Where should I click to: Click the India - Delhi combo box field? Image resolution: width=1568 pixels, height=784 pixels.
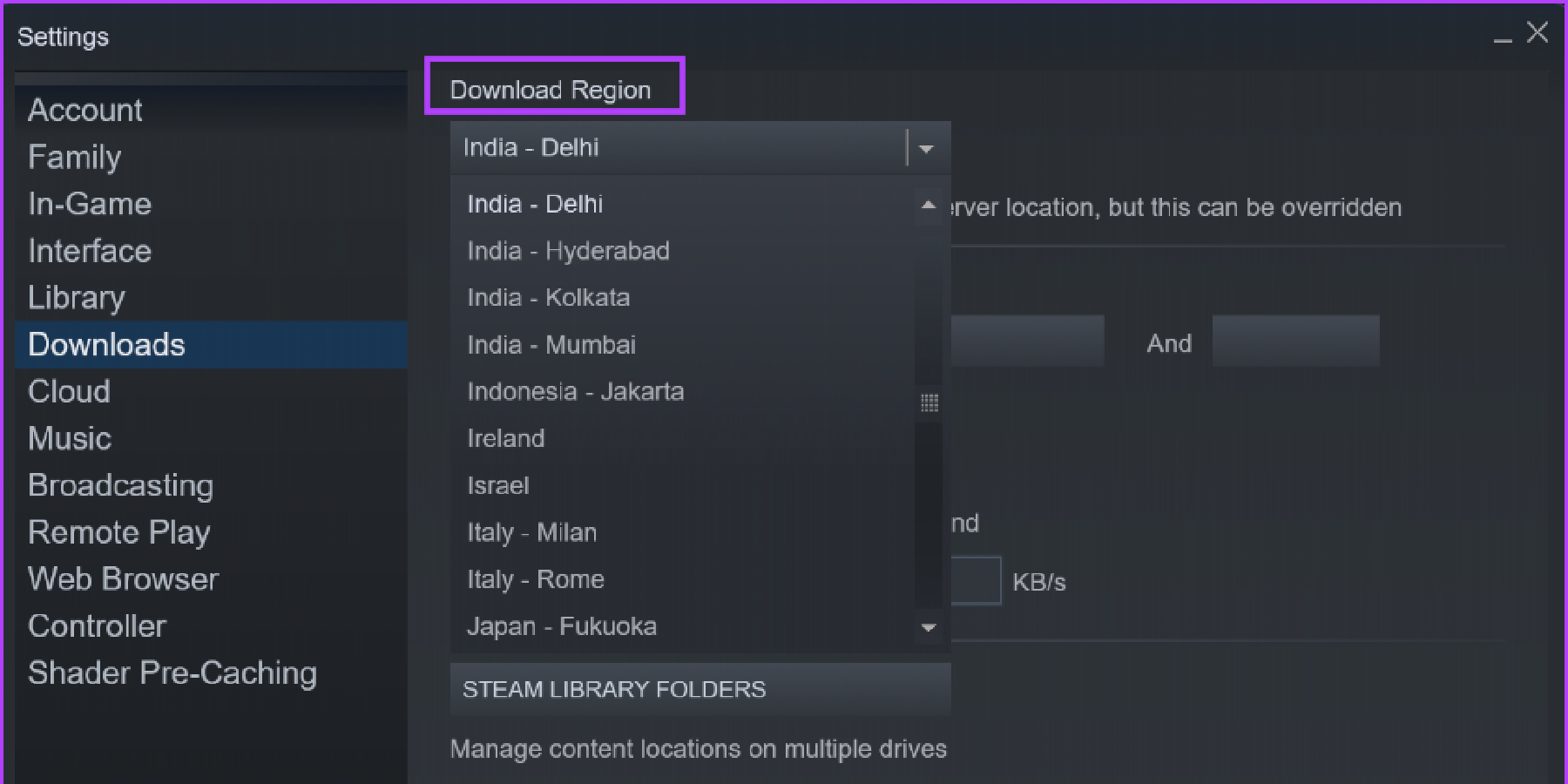[x=700, y=148]
